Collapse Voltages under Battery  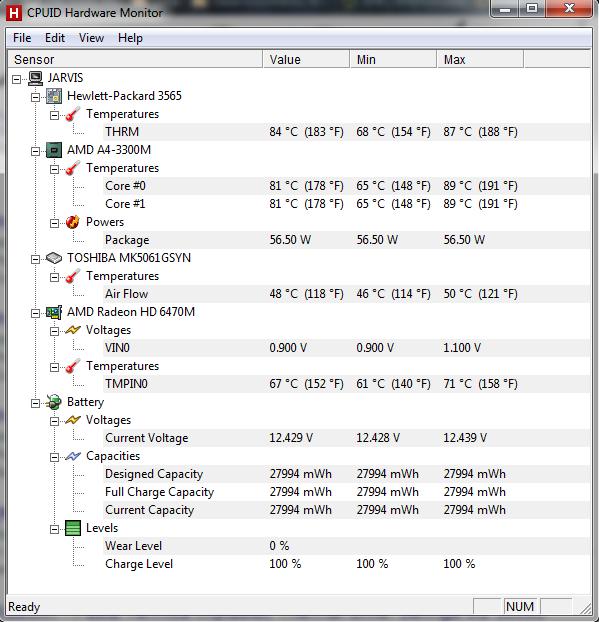54,421
